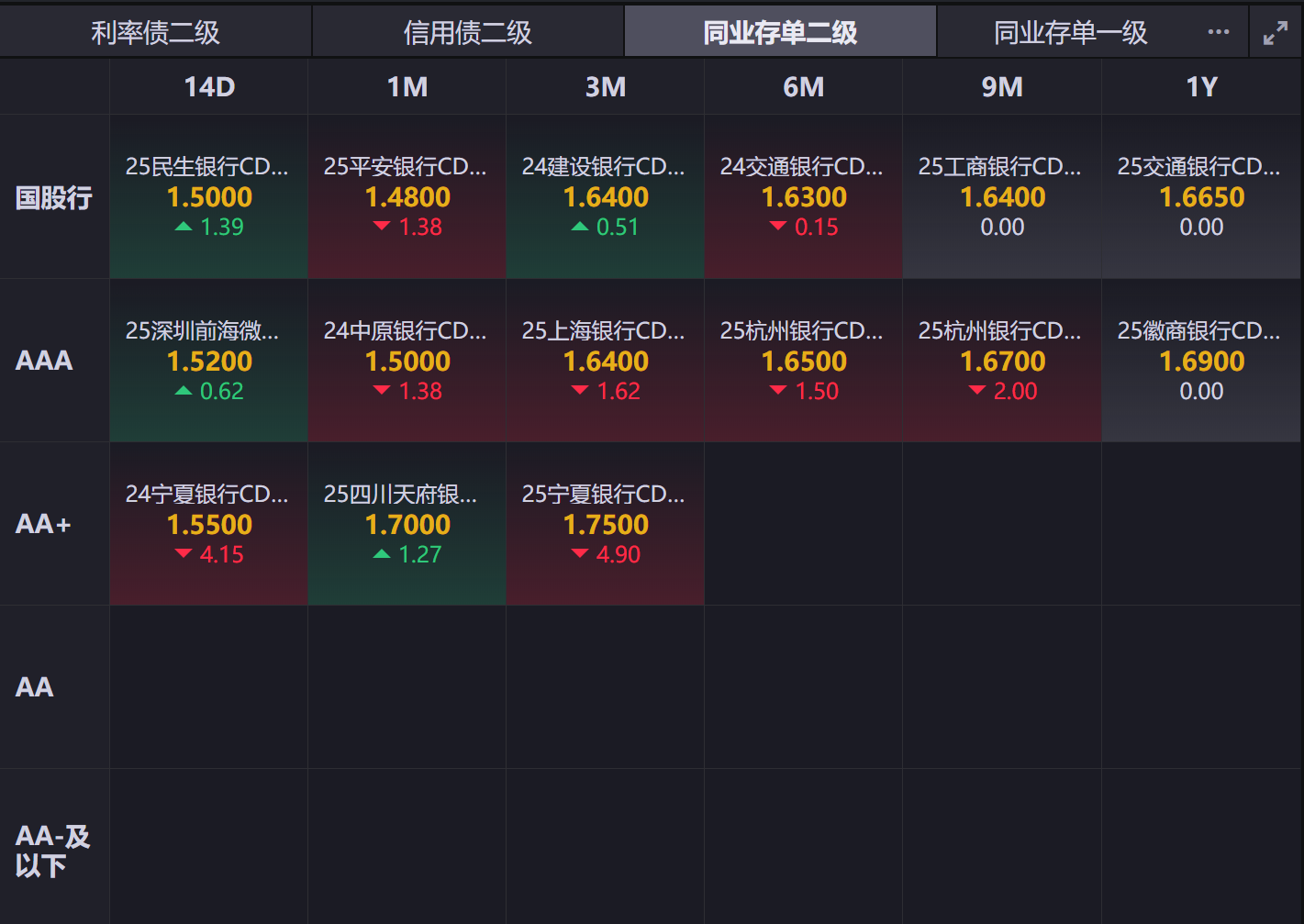Open the 25四川天府银 1.7000 cell
This screenshot has width=1304, height=924.
click(x=407, y=524)
